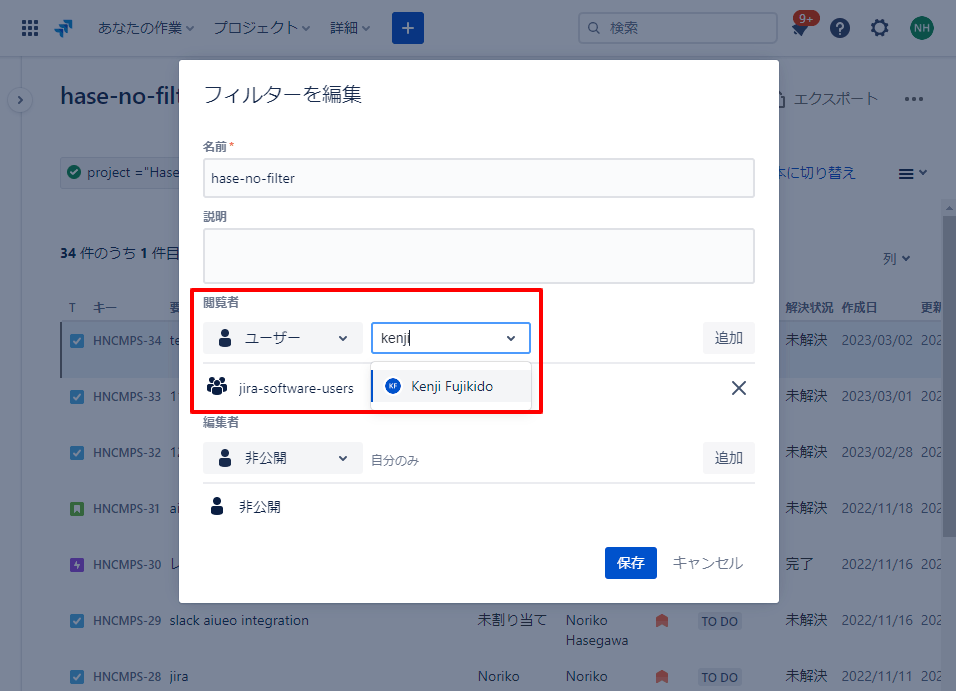Click the 未割り当て assignee cell
Viewport: 956px width, 691px height.
click(512, 620)
